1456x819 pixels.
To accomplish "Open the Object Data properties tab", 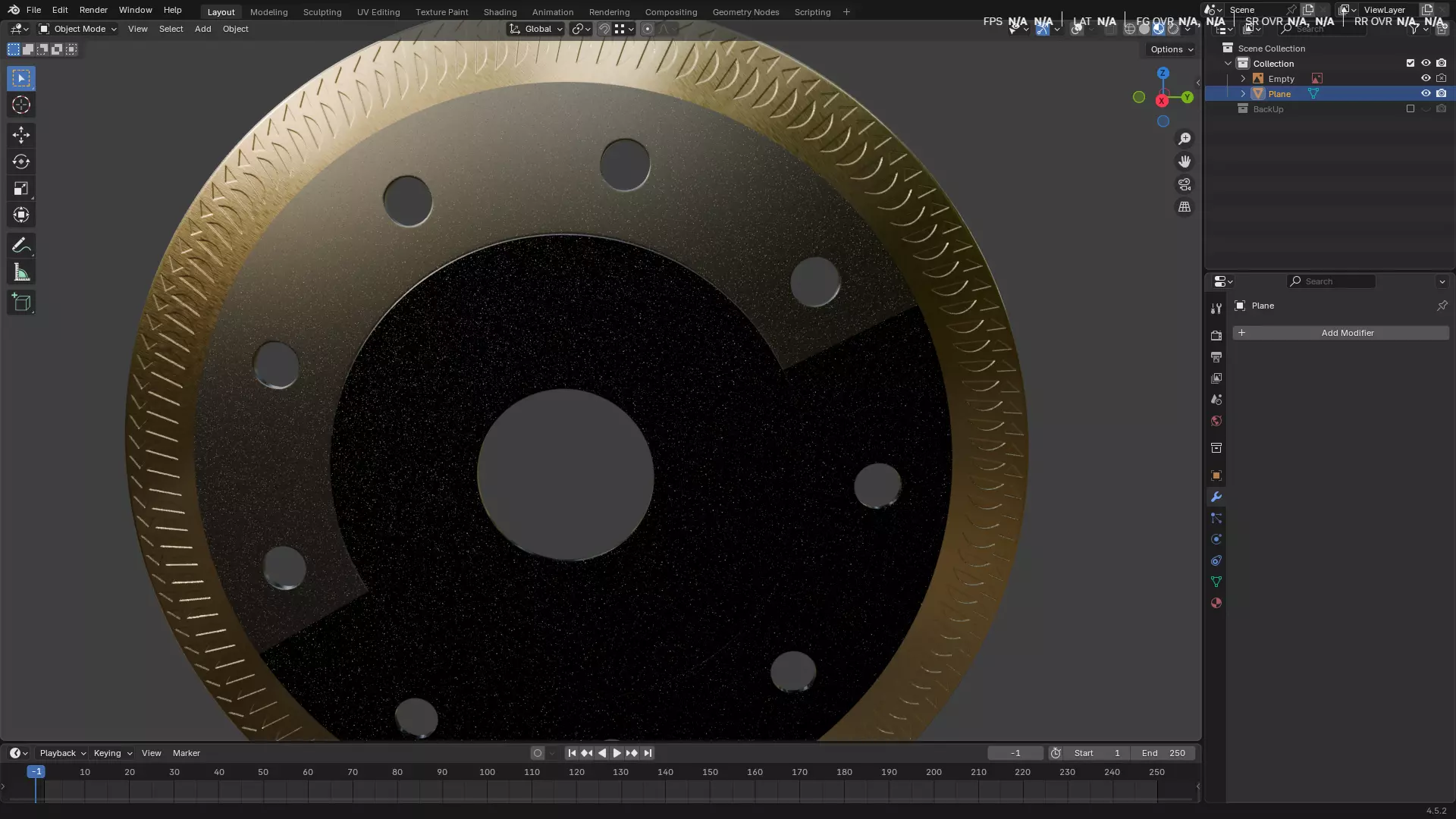I will [1216, 582].
